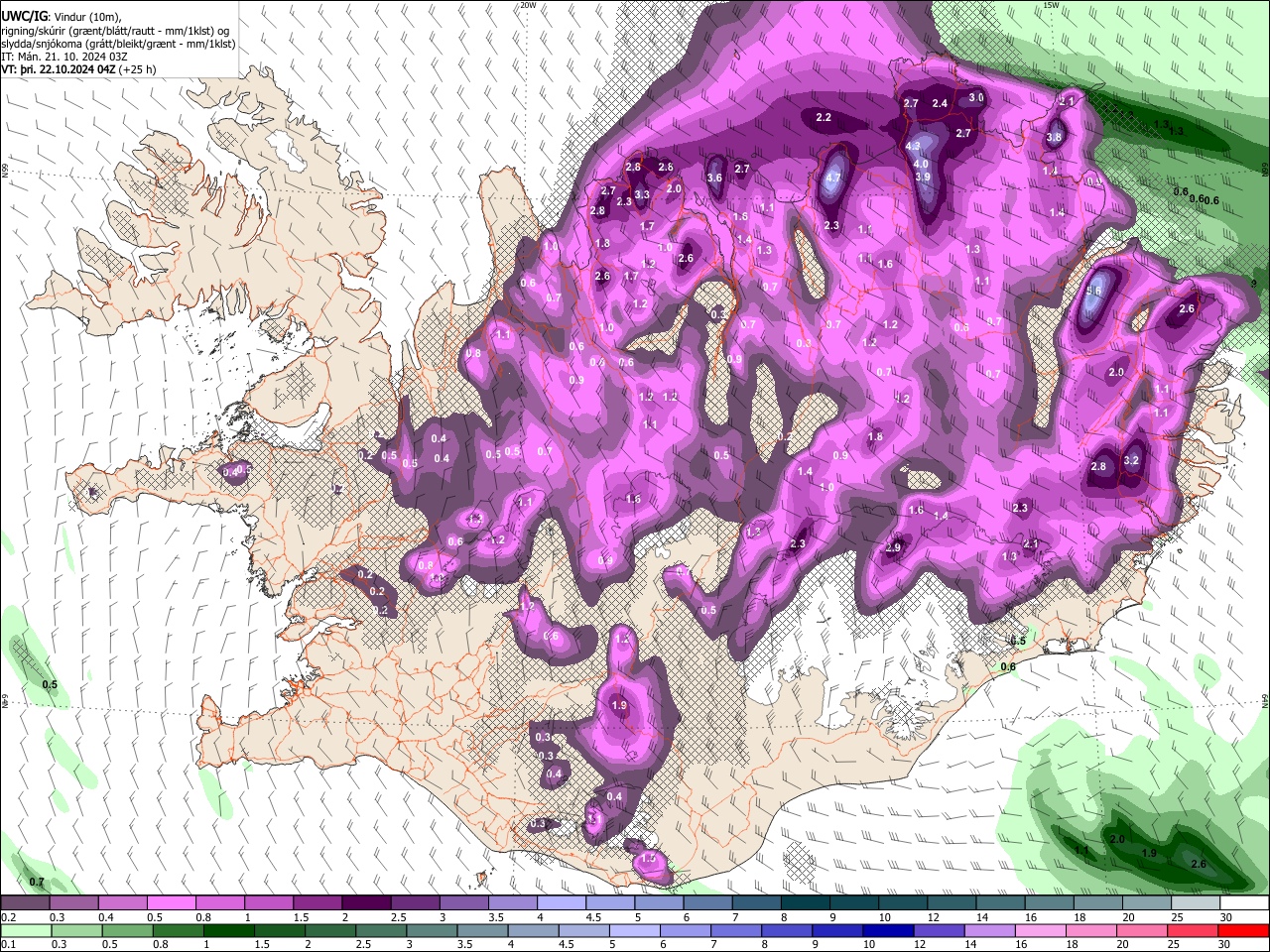Screen dimensions: 1270x952
Task: Pick snow legend swatch between 0.2 and 0.3
Action: point(26,903)
